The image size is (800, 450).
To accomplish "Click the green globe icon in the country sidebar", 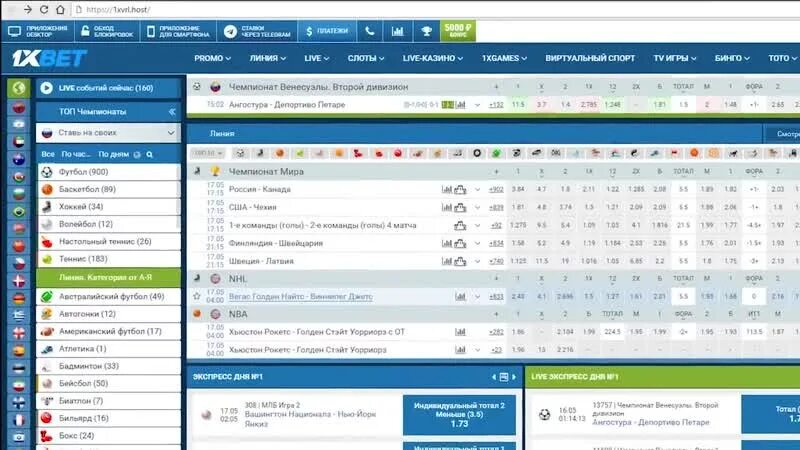I will click(x=18, y=88).
